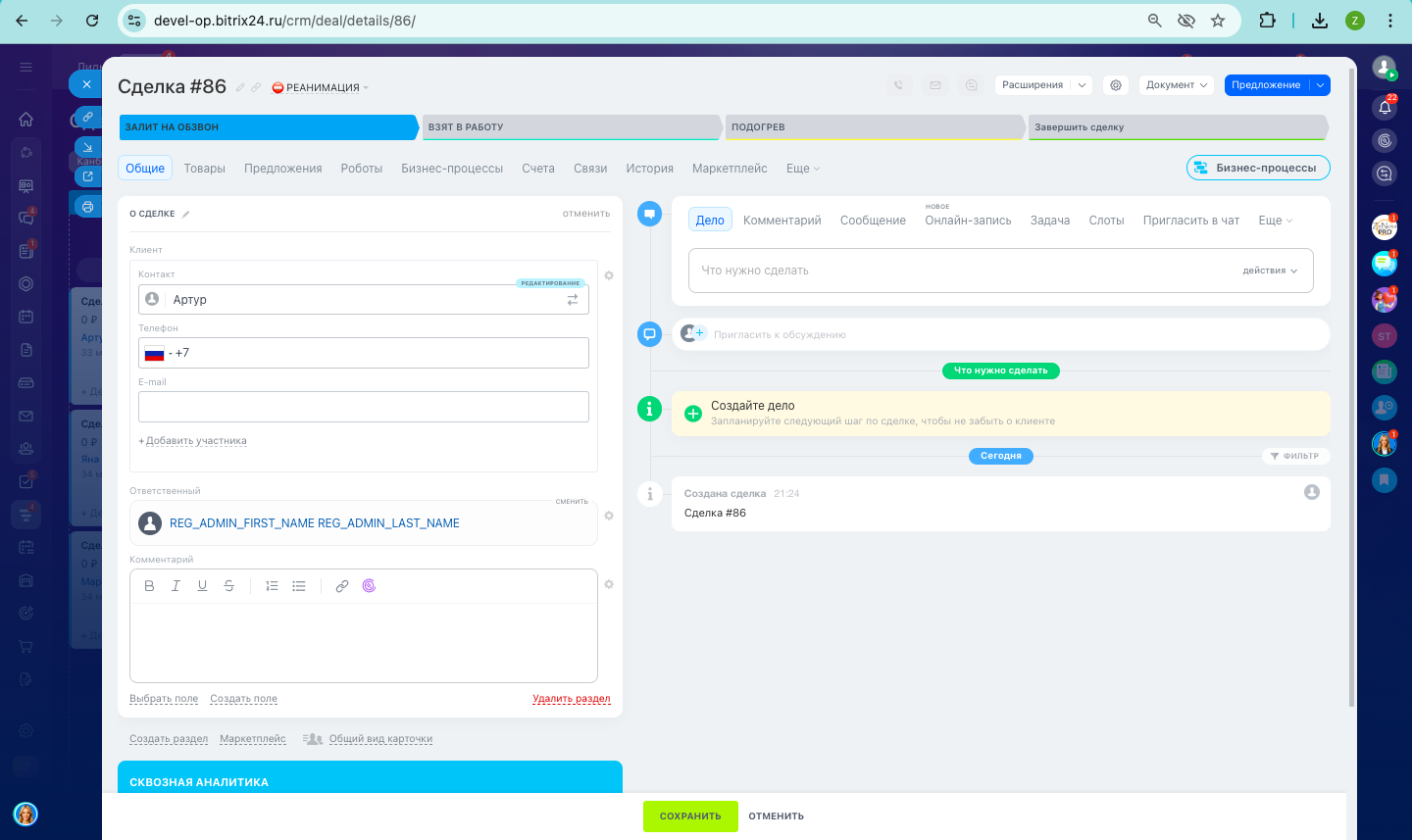Click the Удалить раздел link
The width and height of the screenshot is (1412, 840).
pos(571,699)
